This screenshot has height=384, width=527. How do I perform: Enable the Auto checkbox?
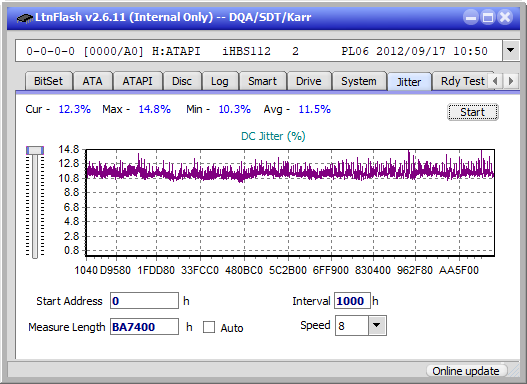209,327
